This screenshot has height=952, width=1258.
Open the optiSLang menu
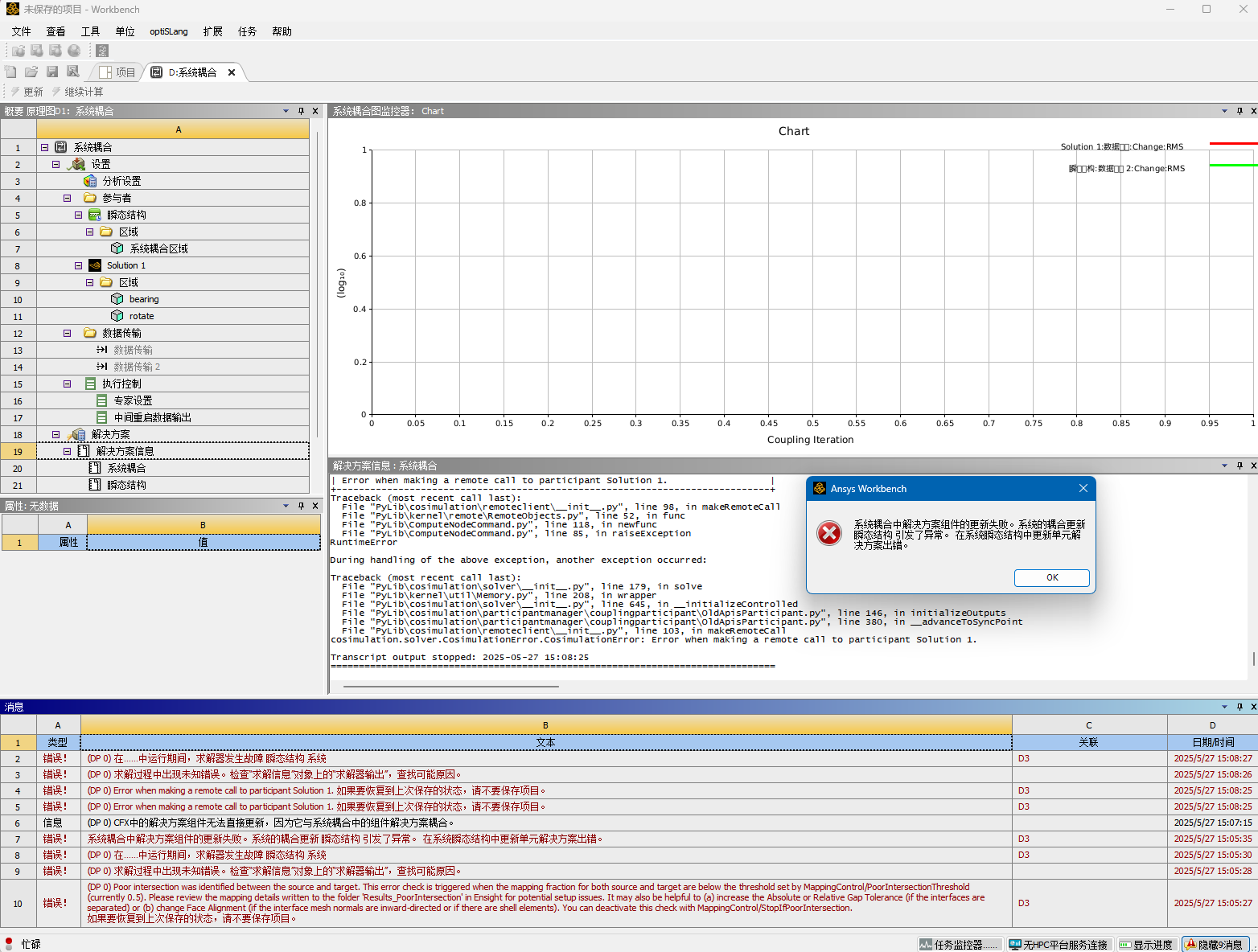pyautogui.click(x=169, y=31)
